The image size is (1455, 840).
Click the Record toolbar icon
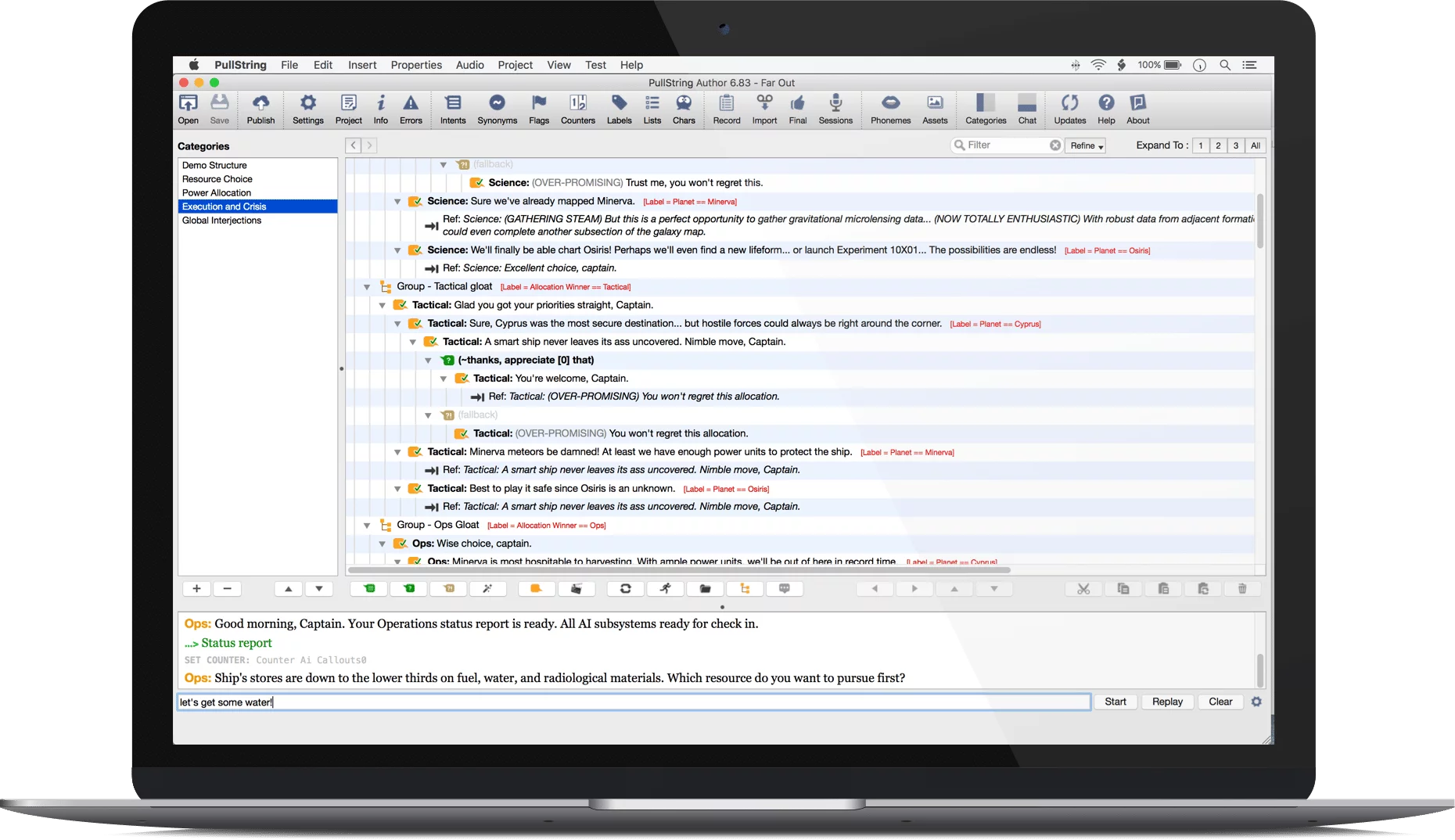tap(727, 109)
